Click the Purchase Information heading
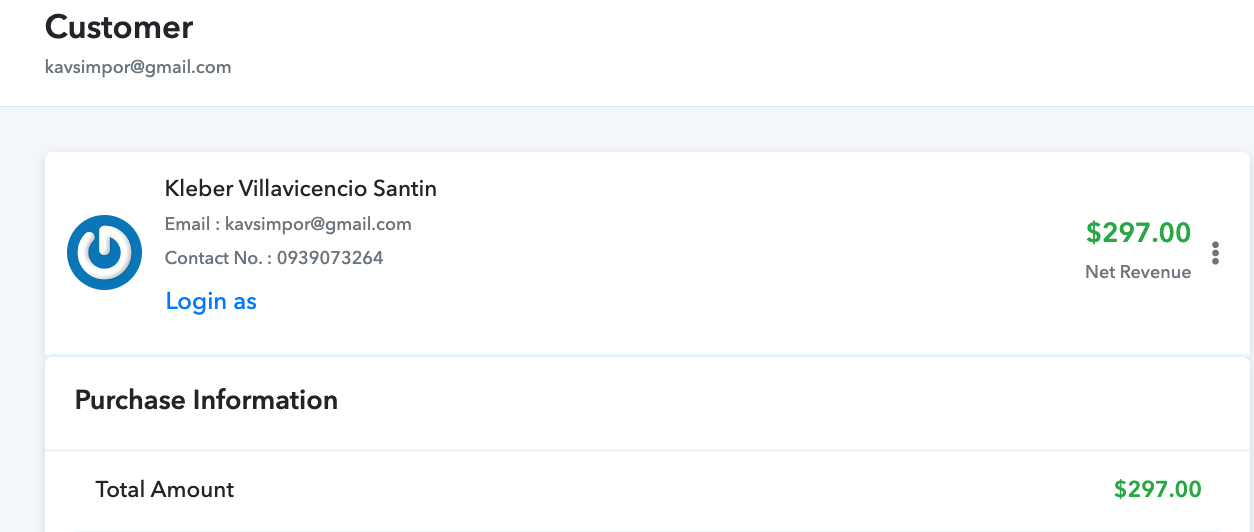Screen dimensions: 1254x532 click(206, 400)
